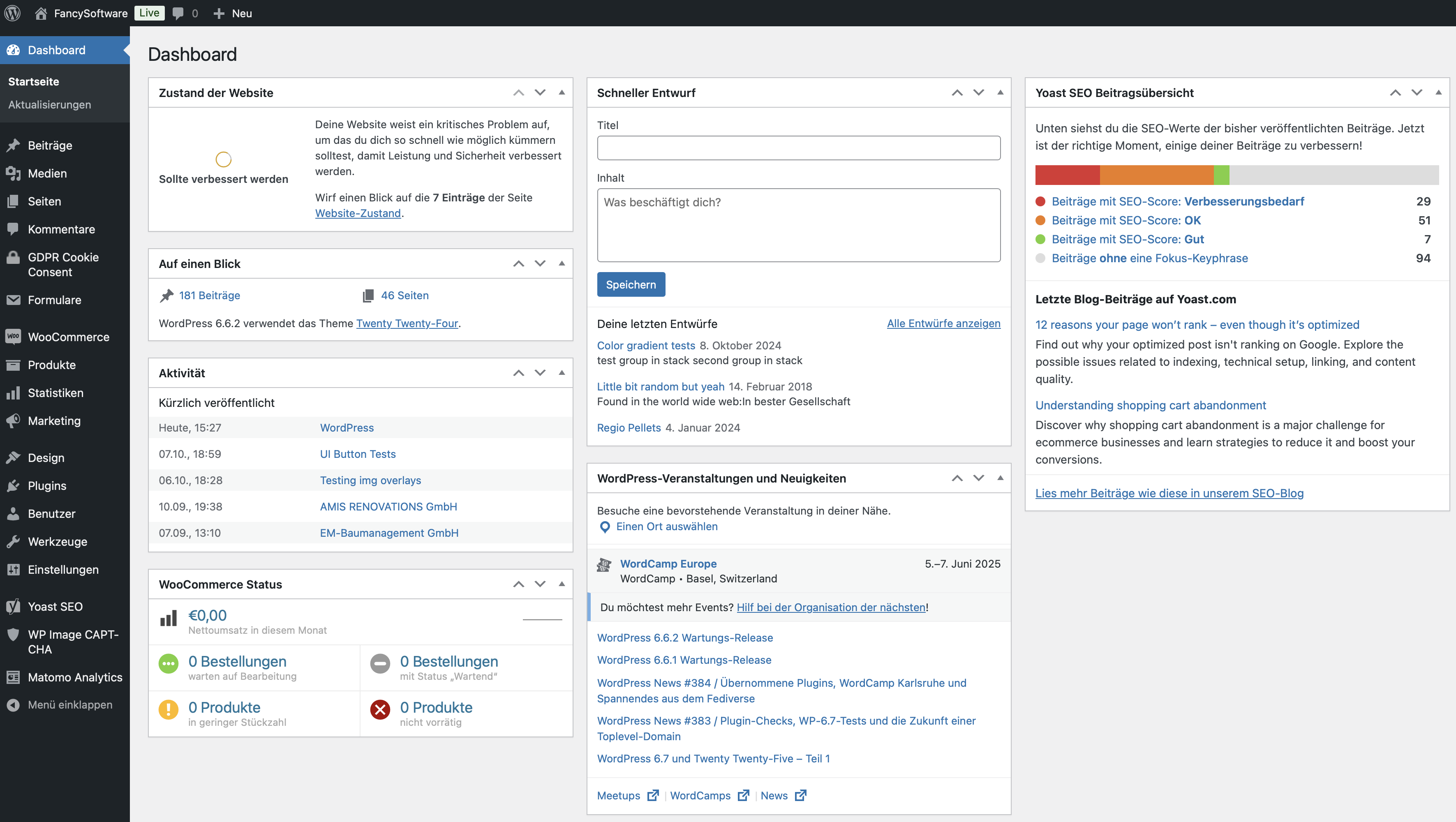Focus the Inhalt text area
This screenshot has height=822, width=1456.
point(799,225)
